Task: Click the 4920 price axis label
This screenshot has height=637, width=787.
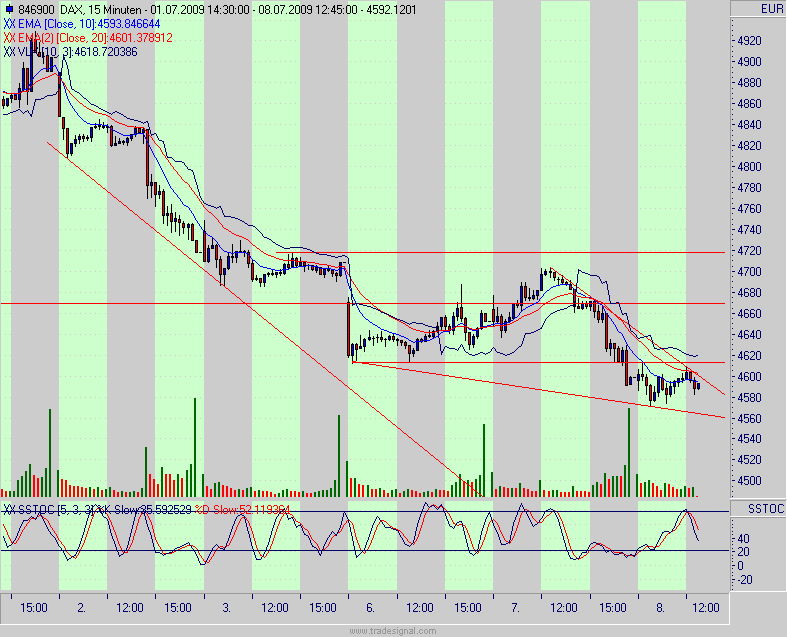Action: 749,41
